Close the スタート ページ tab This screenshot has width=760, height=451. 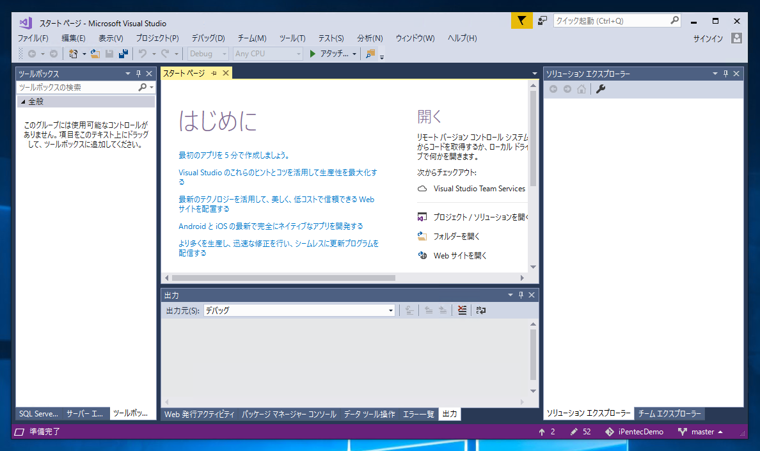click(x=225, y=73)
